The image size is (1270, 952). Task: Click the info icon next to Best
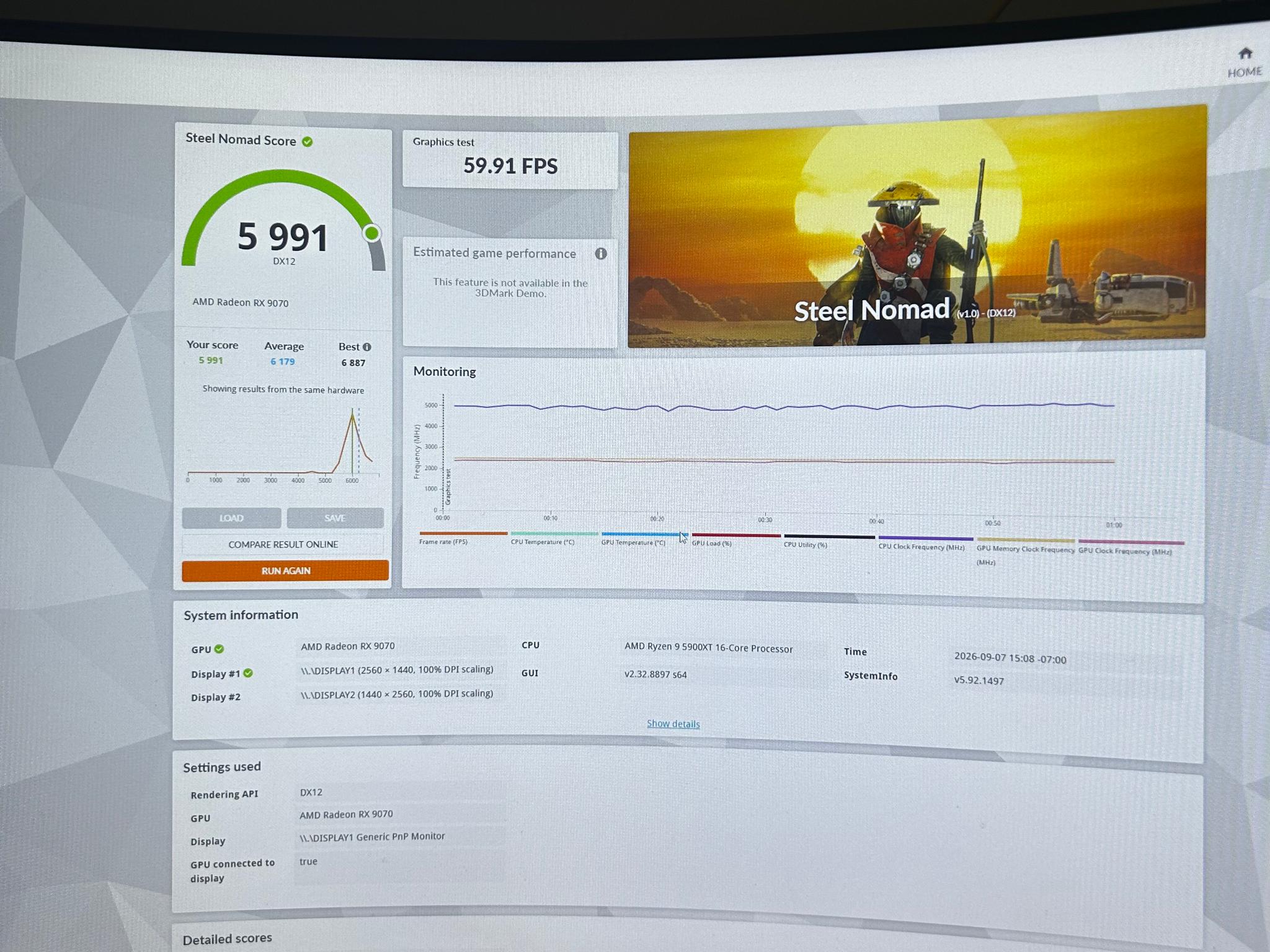click(367, 347)
